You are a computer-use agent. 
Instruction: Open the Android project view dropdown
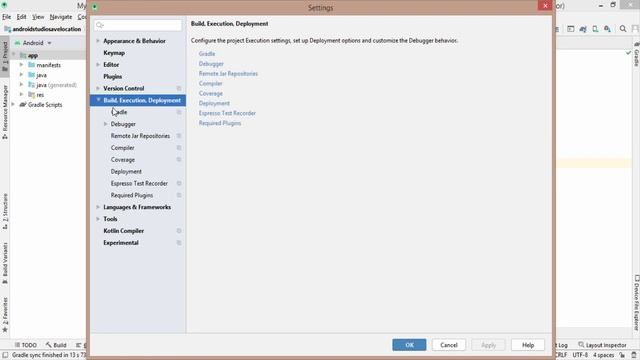33,43
